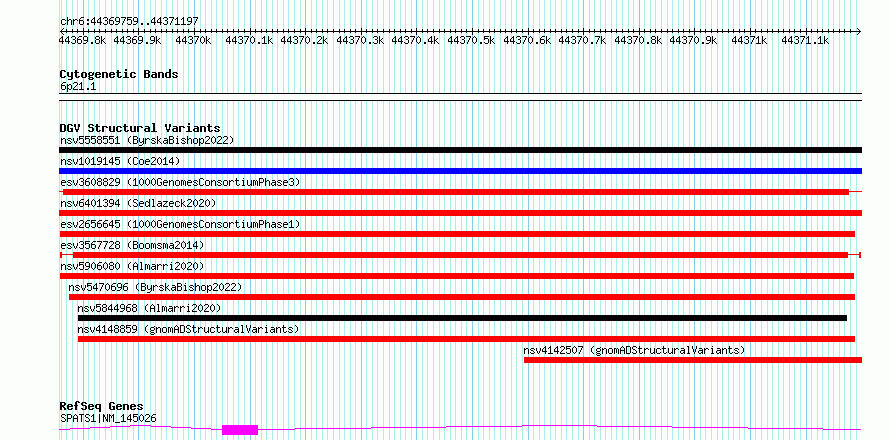Click the 44370.4k ruler tick label
Image resolution: width=890 pixels, height=440 pixels.
(415, 41)
